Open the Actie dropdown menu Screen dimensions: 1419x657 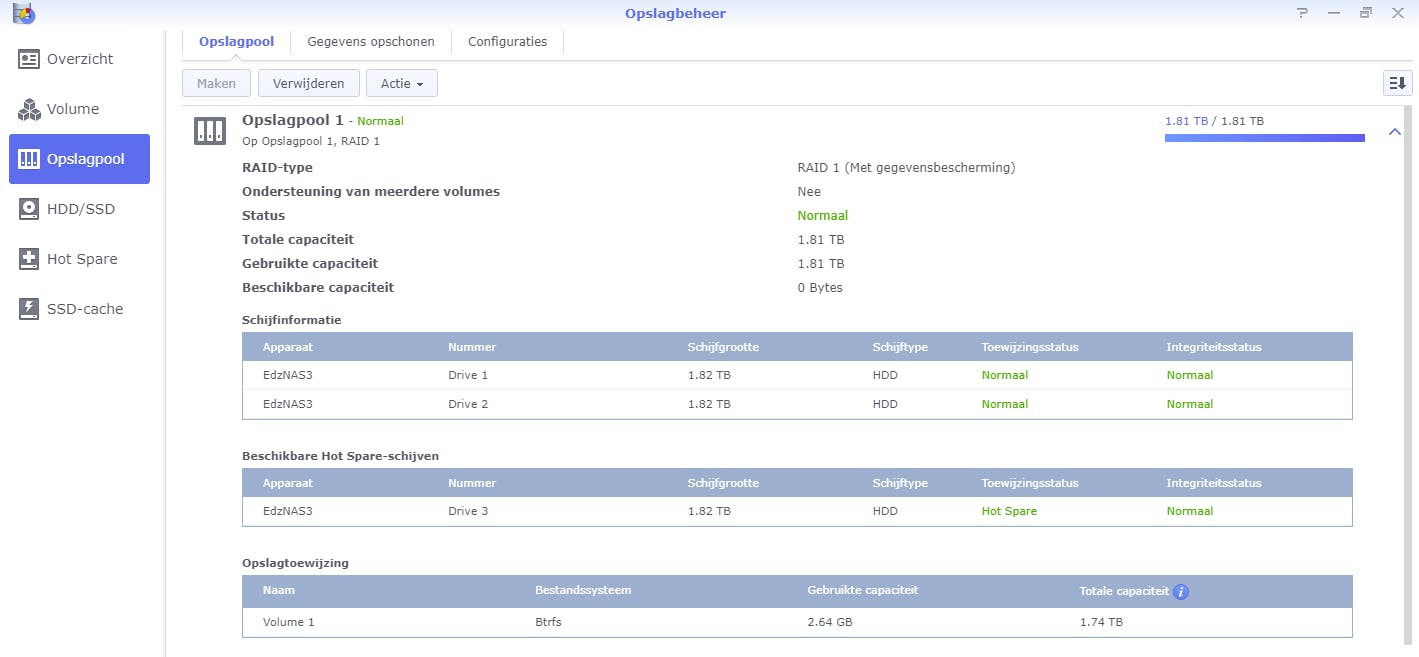402,84
